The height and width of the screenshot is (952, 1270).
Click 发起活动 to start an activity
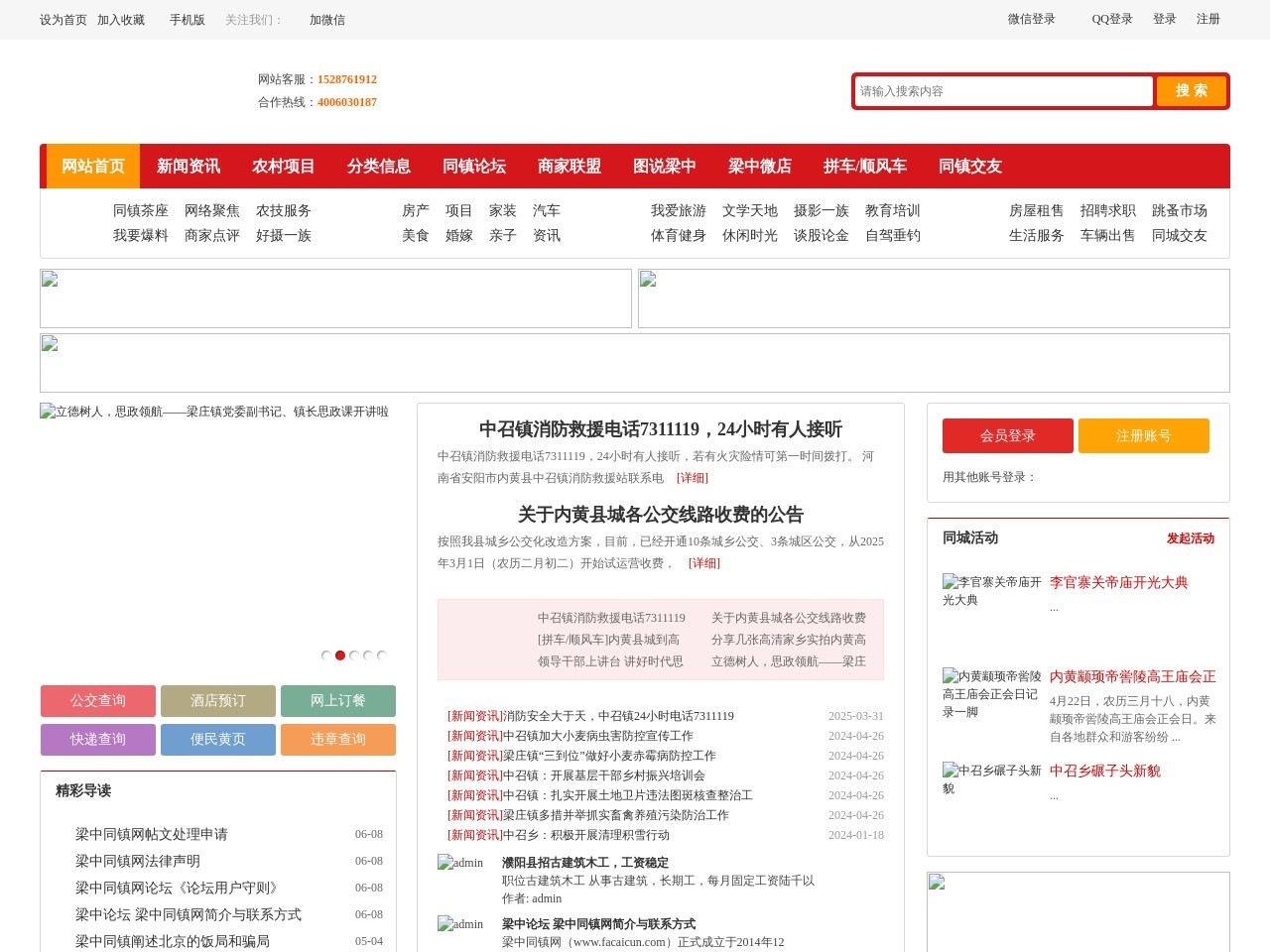click(1191, 538)
